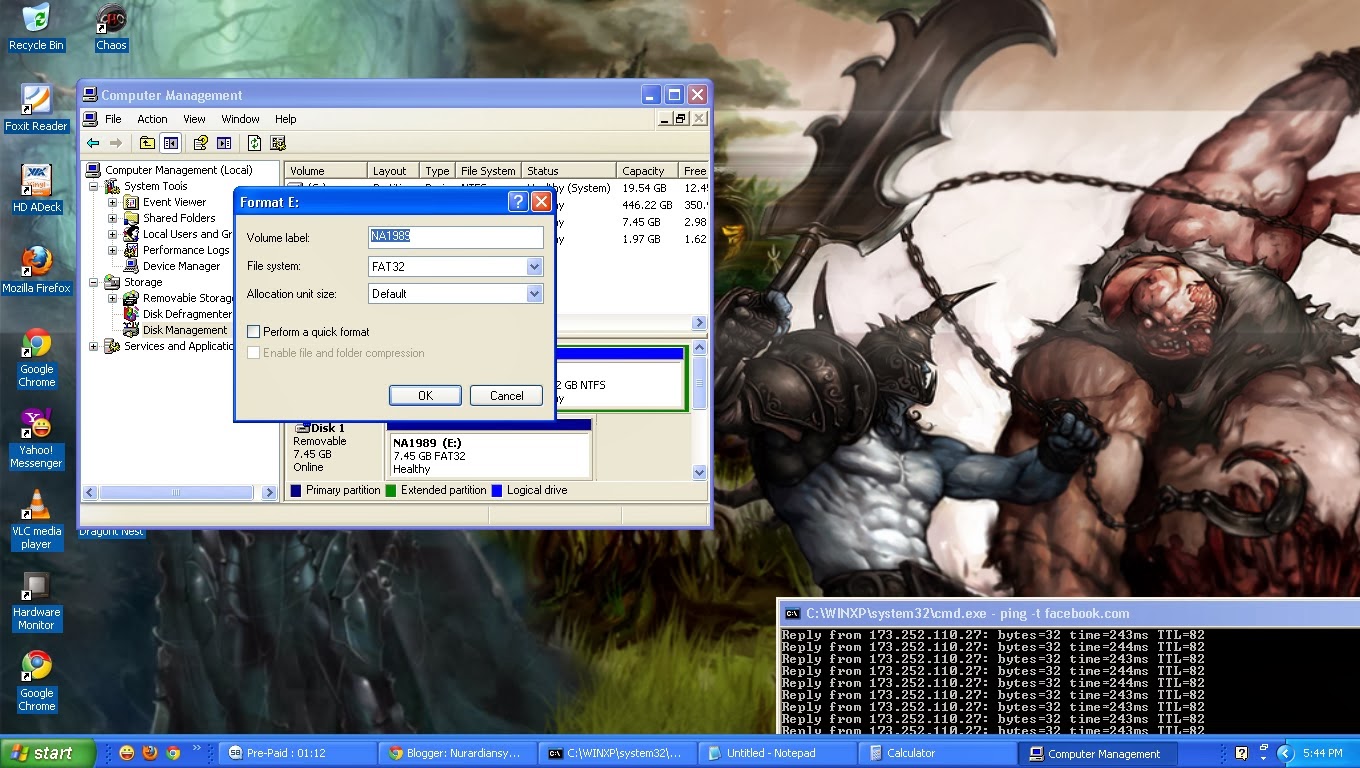Click Firefox icon in quick launch bar
This screenshot has height=768, width=1360.
pos(150,753)
